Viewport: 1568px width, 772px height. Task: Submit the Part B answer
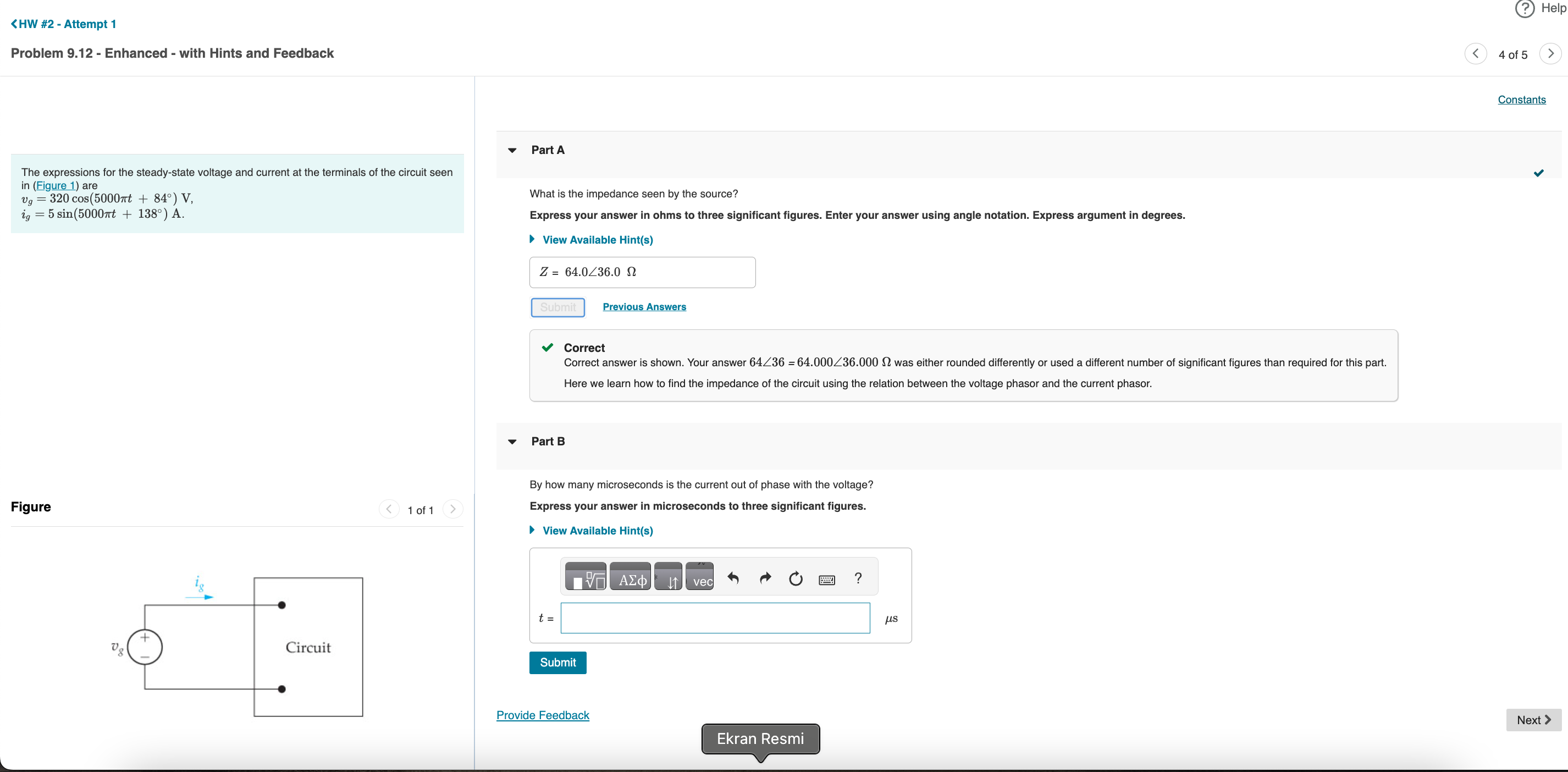point(557,663)
